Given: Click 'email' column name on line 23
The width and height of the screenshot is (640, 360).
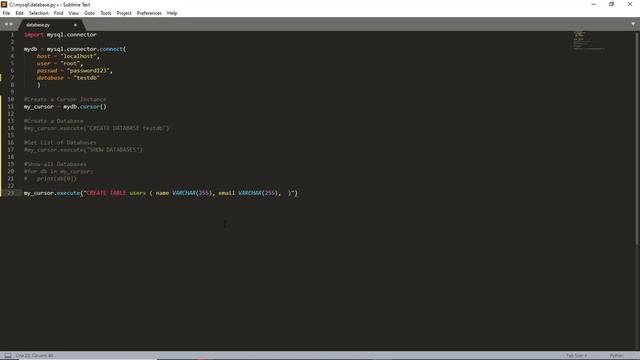Looking at the screenshot, I should click(x=227, y=193).
